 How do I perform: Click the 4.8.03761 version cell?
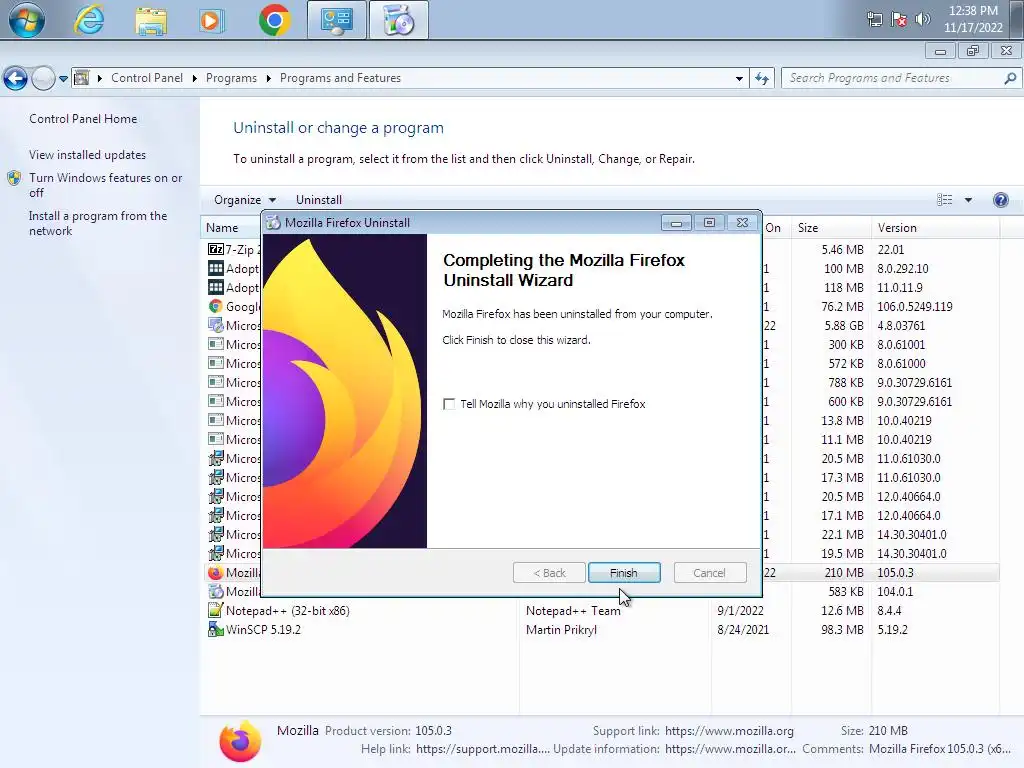901,325
